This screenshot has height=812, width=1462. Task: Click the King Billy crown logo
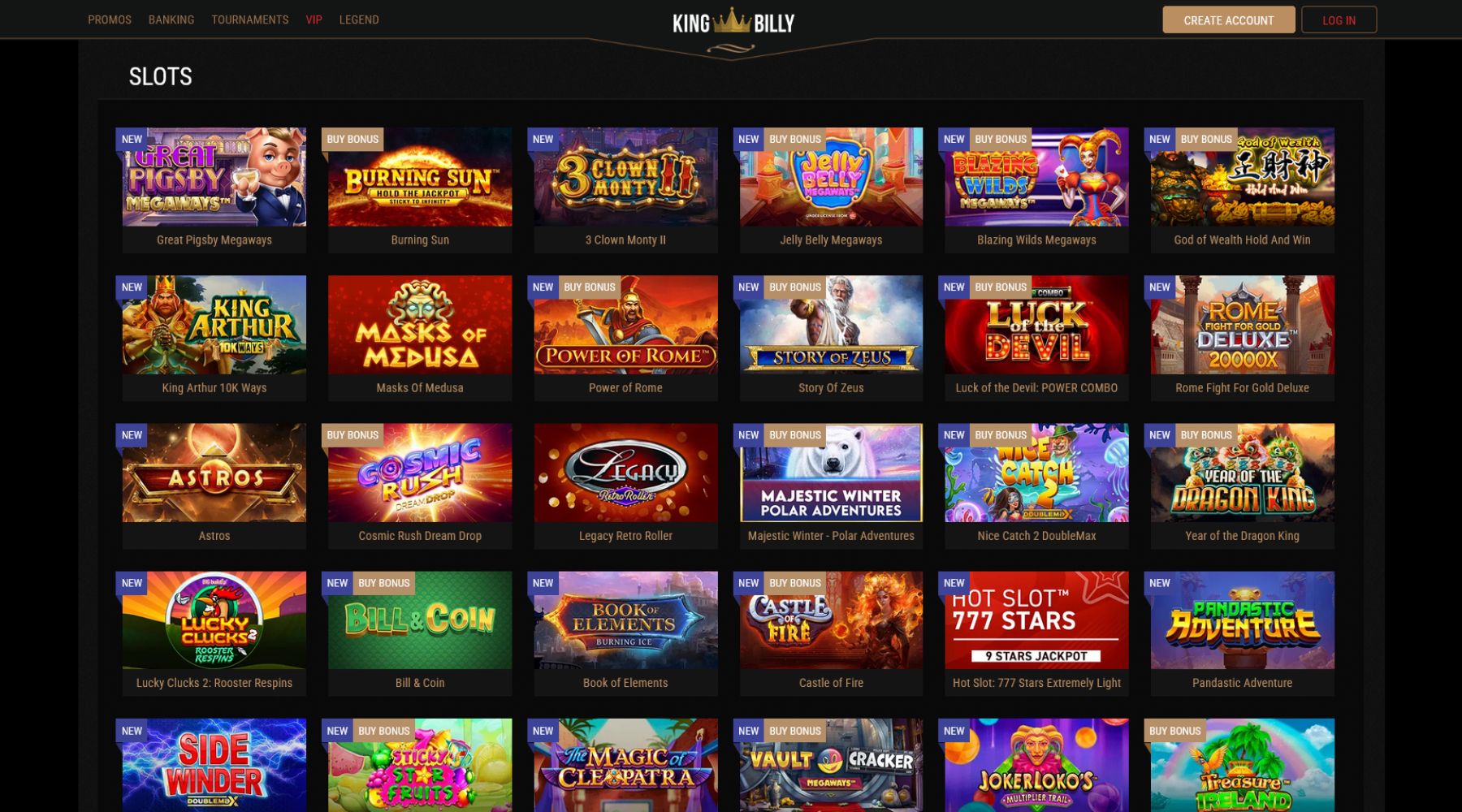point(733,22)
